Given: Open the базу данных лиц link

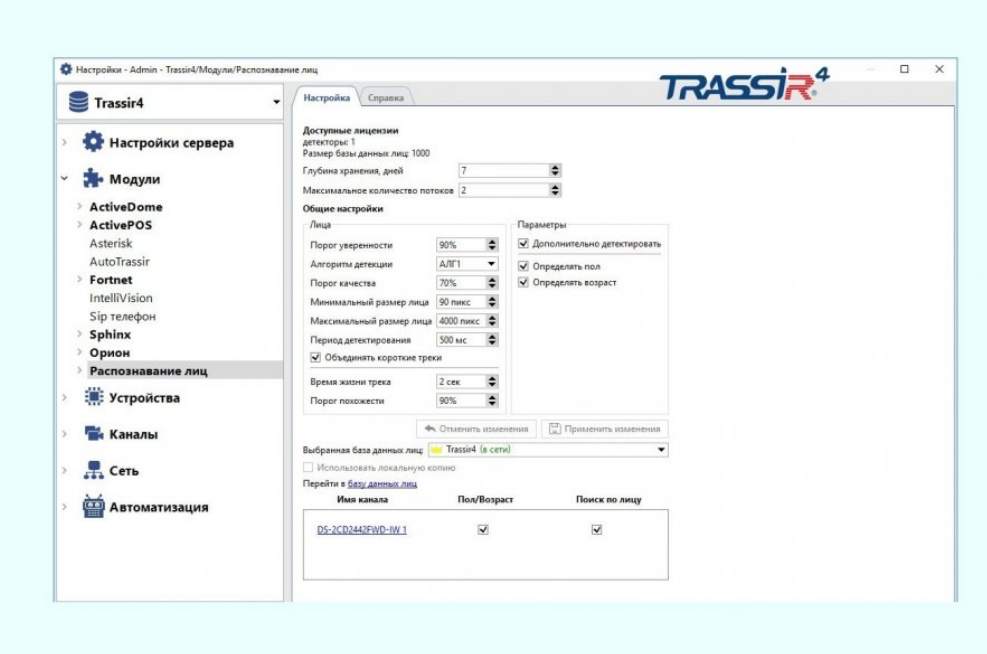Looking at the screenshot, I should 382,483.
